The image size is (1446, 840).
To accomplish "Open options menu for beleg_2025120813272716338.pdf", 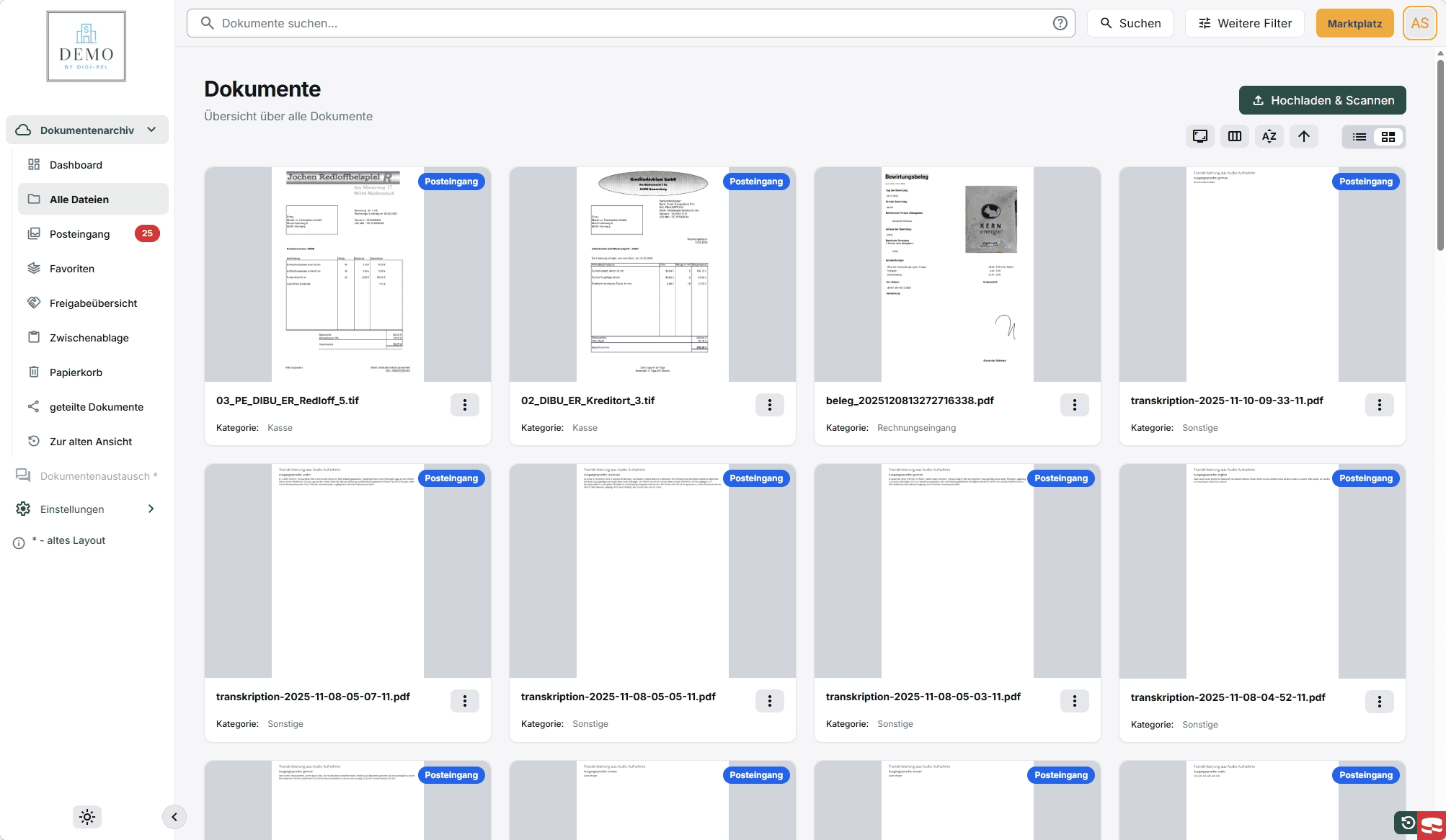I will click(x=1075, y=405).
